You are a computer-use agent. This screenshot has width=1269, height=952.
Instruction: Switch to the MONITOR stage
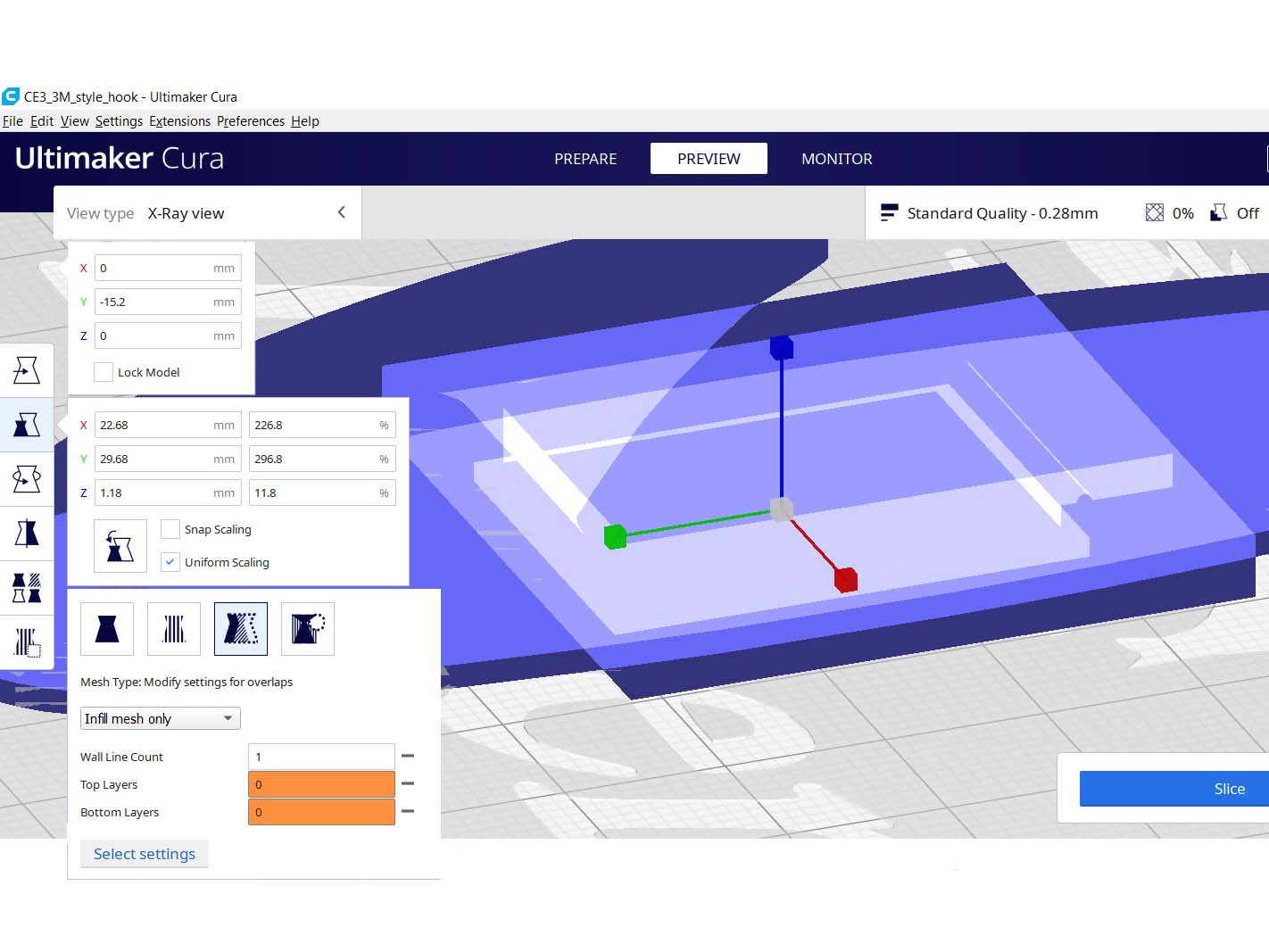pos(837,159)
